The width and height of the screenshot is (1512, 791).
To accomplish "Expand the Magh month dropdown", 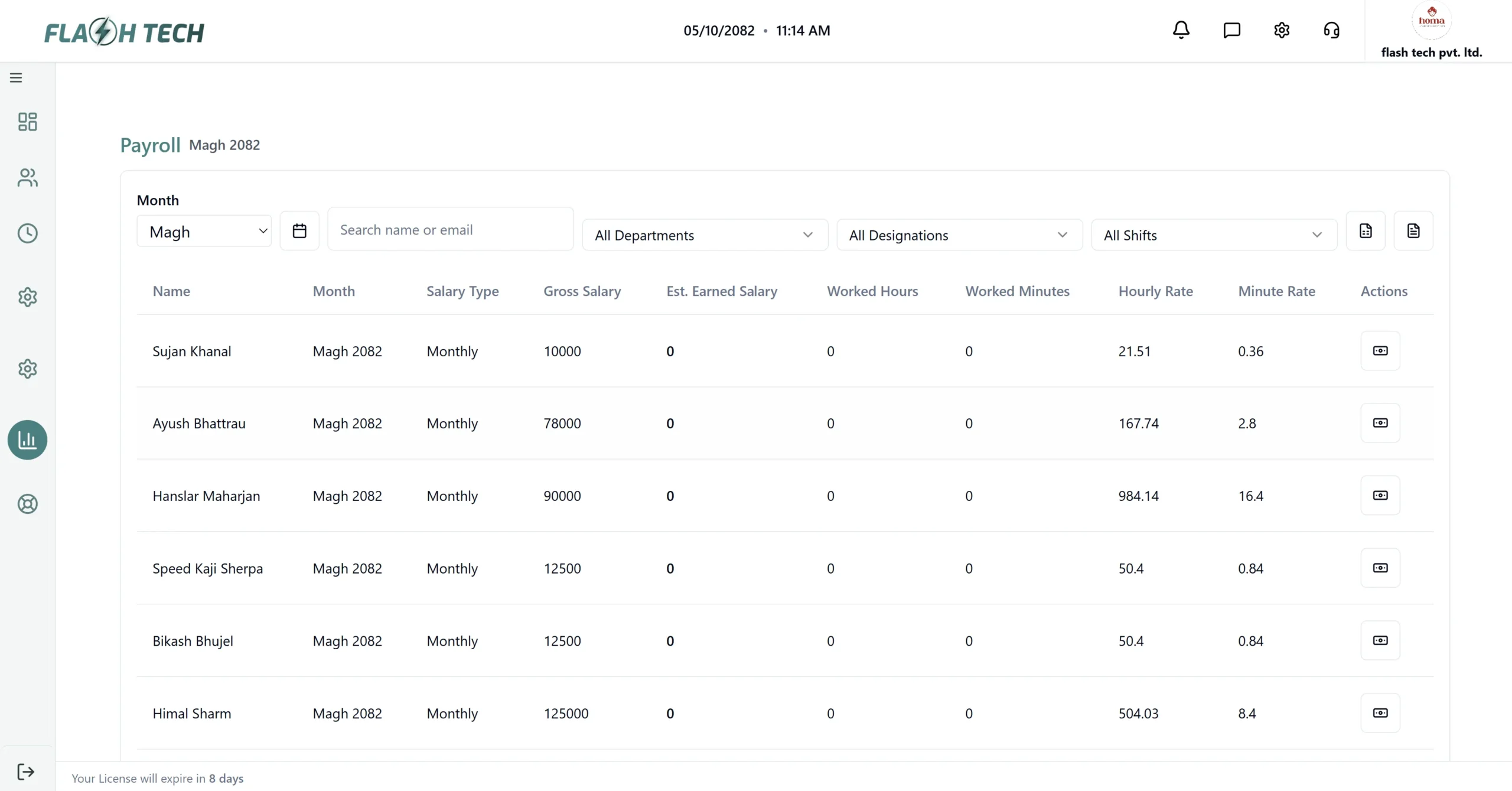I will click(x=204, y=232).
